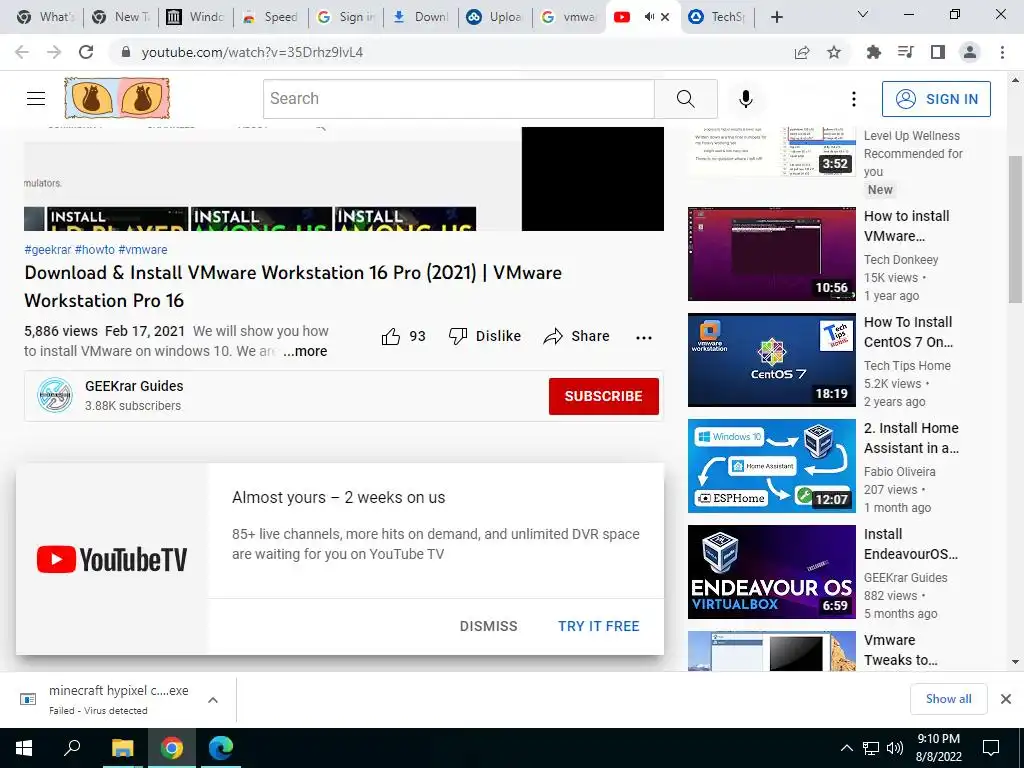
Task: Go back in Chrome
Action: click(x=22, y=52)
